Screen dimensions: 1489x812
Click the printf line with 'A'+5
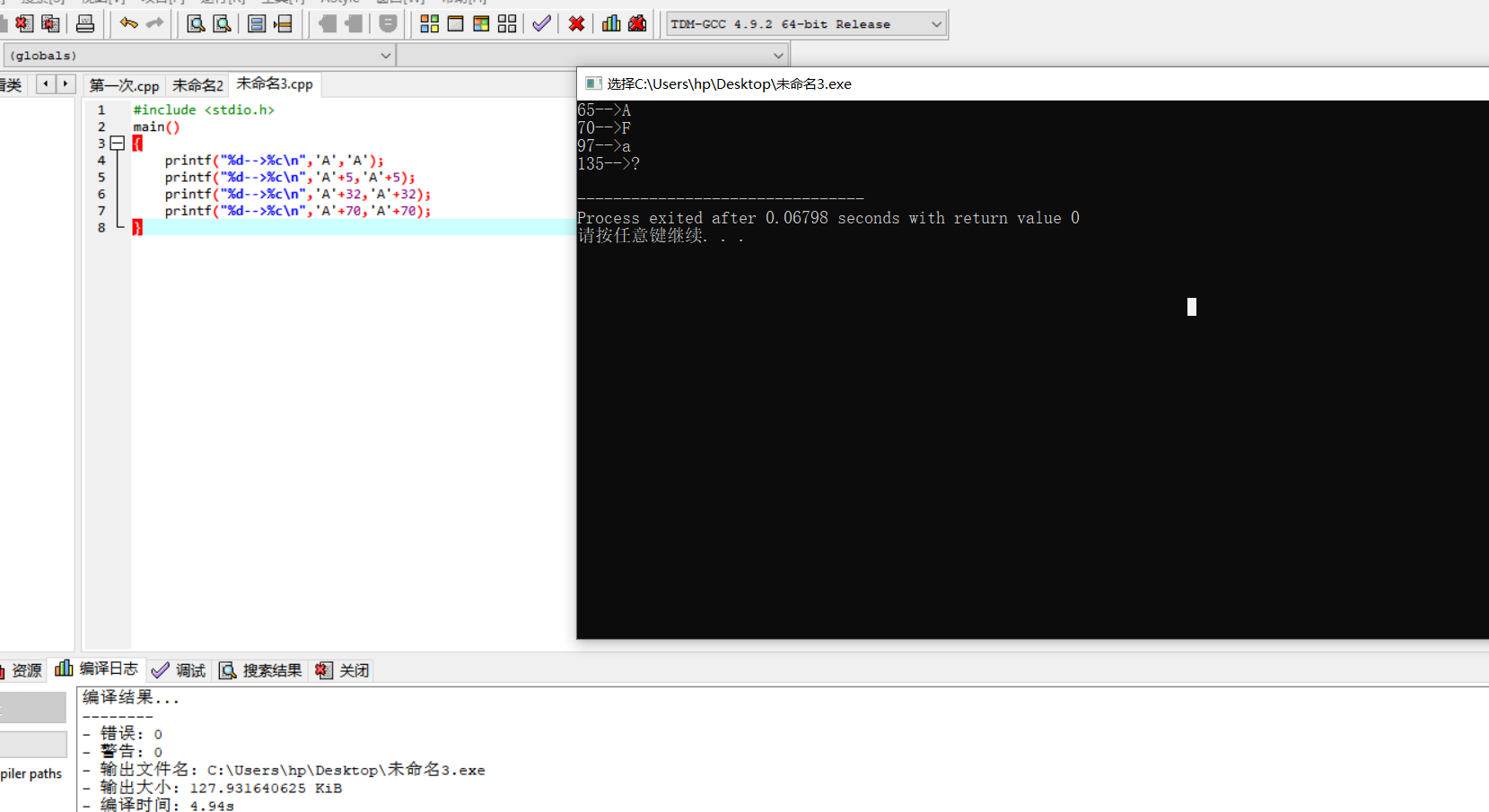tap(290, 177)
